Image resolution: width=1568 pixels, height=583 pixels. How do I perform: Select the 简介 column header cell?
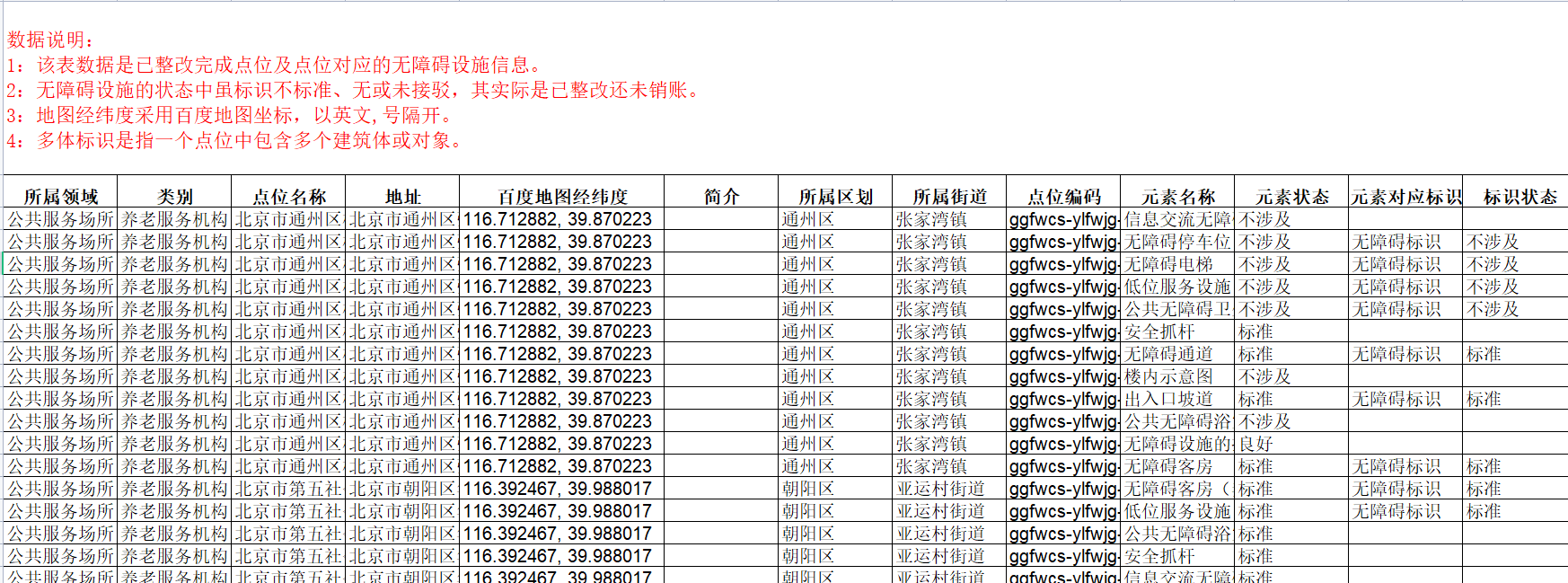721,196
